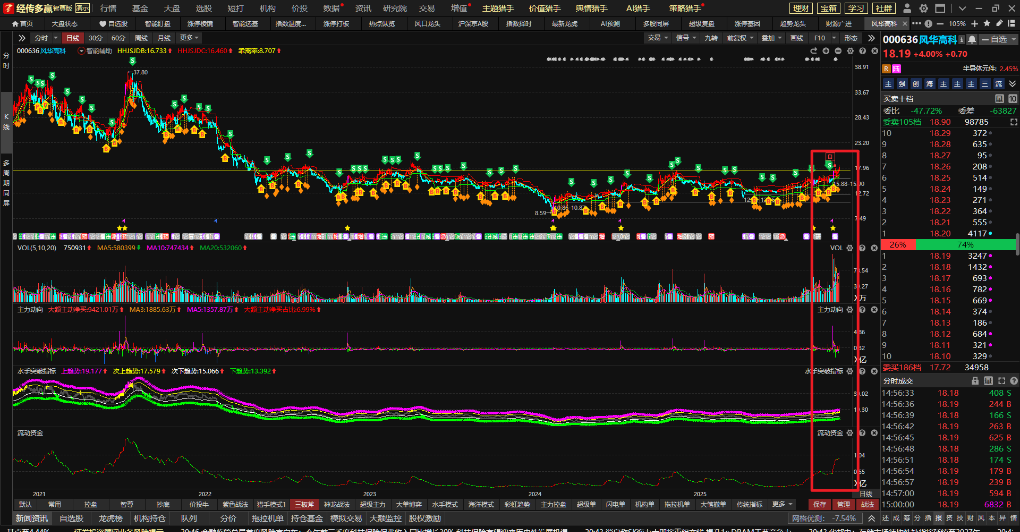
Task: Click the user account icon
Action: pos(905,8)
